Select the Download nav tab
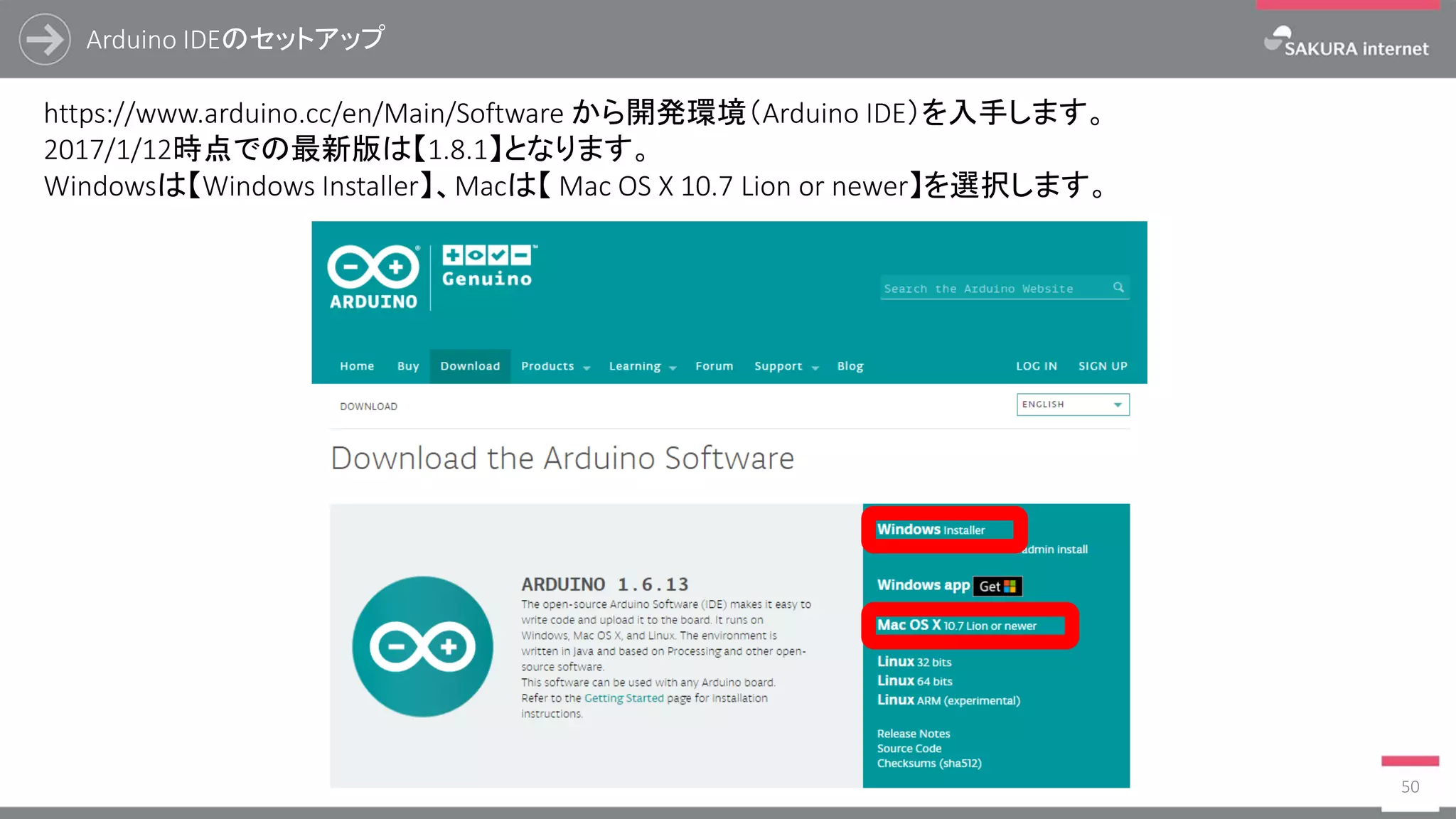 coord(470,366)
